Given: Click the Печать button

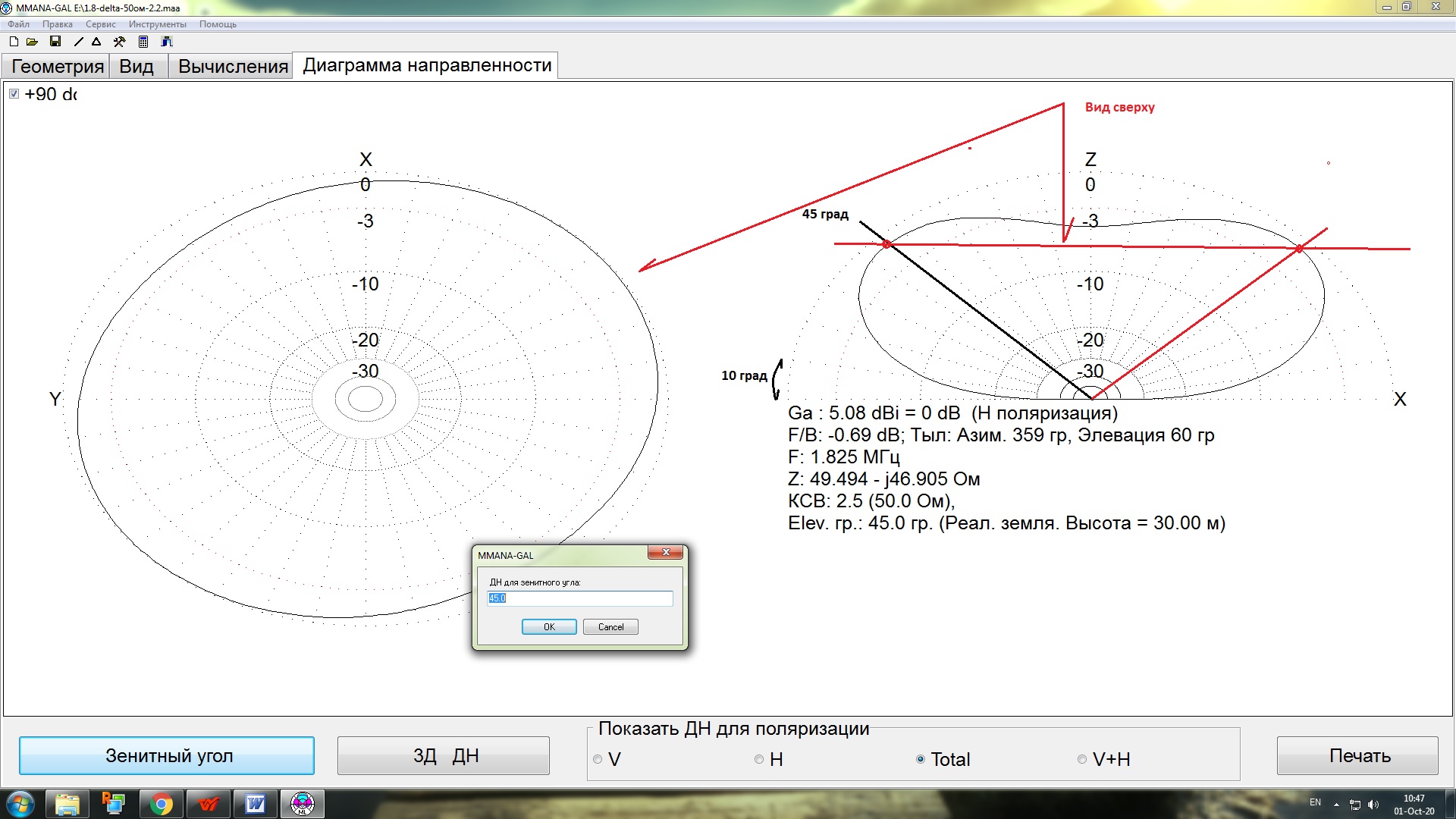Looking at the screenshot, I should tap(1357, 756).
